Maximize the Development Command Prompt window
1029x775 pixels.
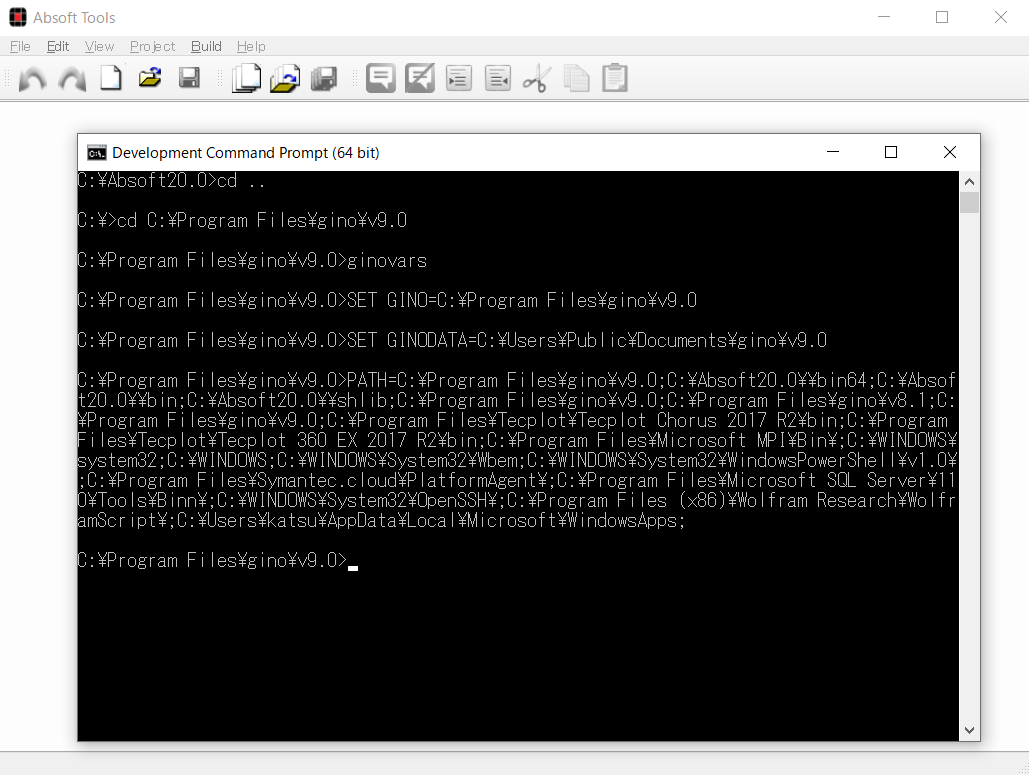(891, 152)
